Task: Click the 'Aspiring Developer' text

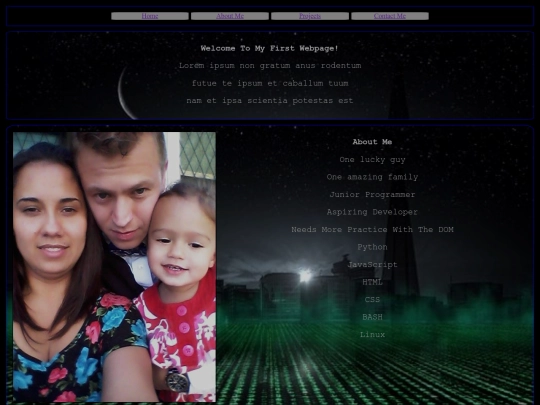Action: [372, 212]
